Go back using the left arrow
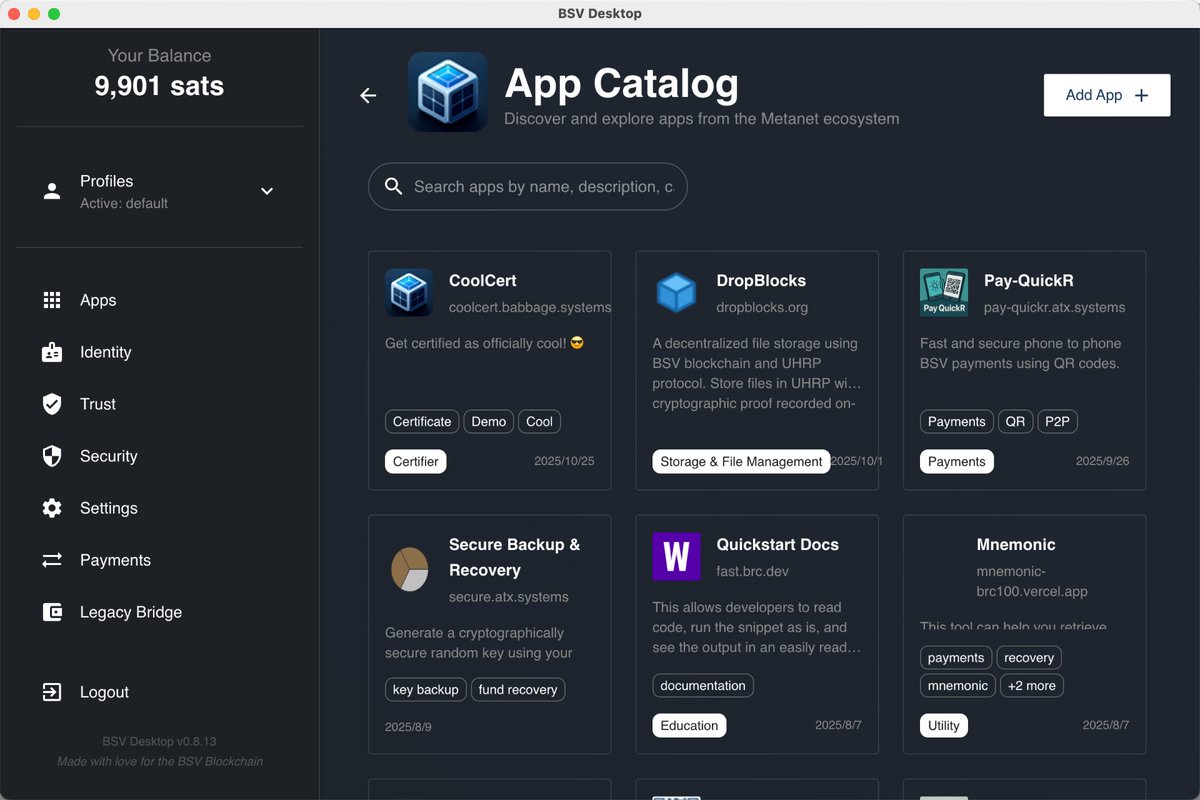1200x800 pixels. click(x=368, y=95)
